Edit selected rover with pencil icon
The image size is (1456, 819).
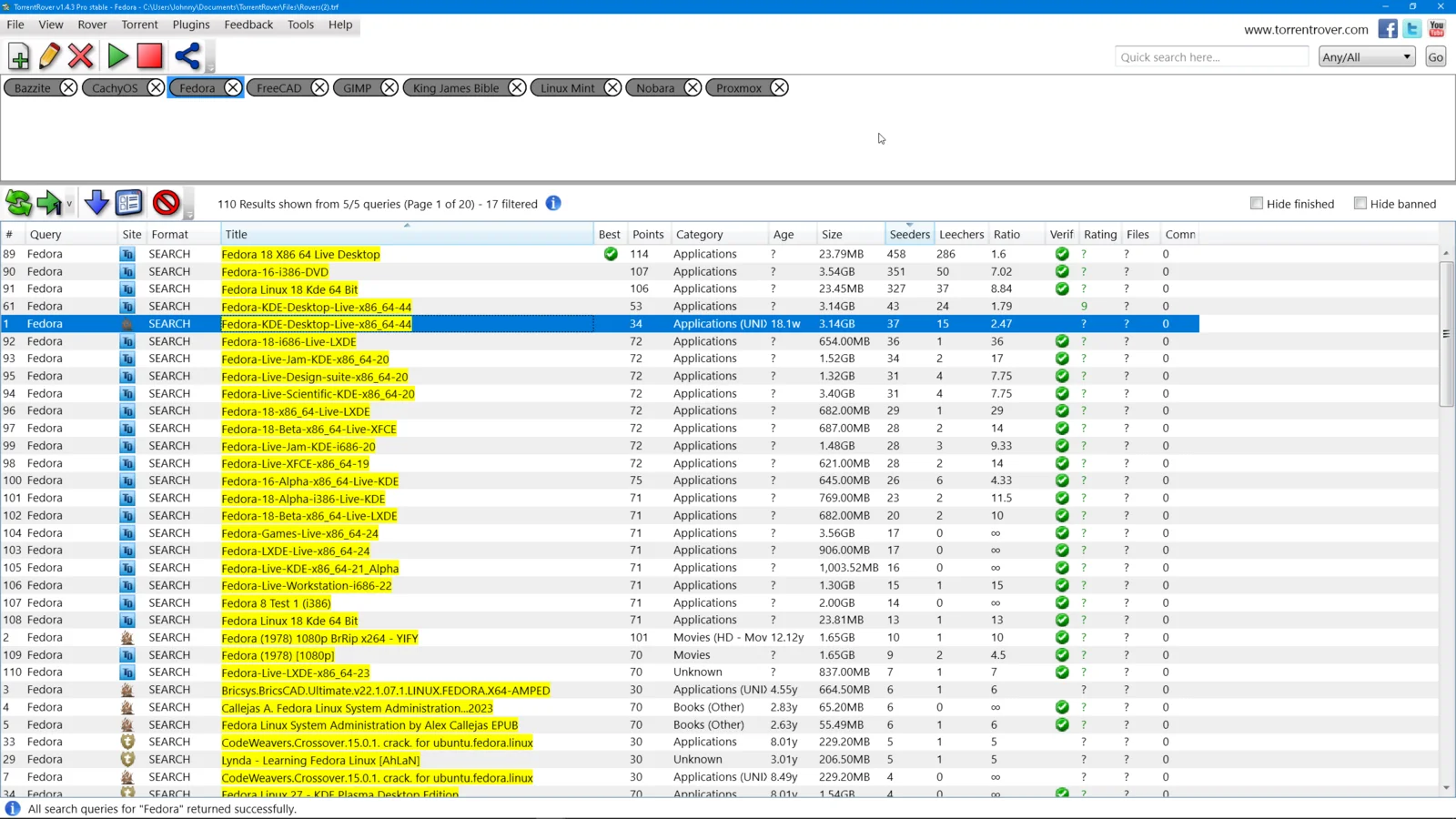point(49,56)
